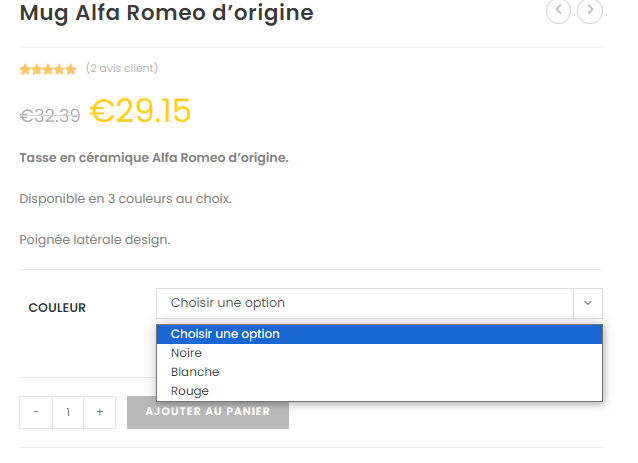The height and width of the screenshot is (463, 638).
Task: Pick Rouge from the color list
Action: click(190, 391)
